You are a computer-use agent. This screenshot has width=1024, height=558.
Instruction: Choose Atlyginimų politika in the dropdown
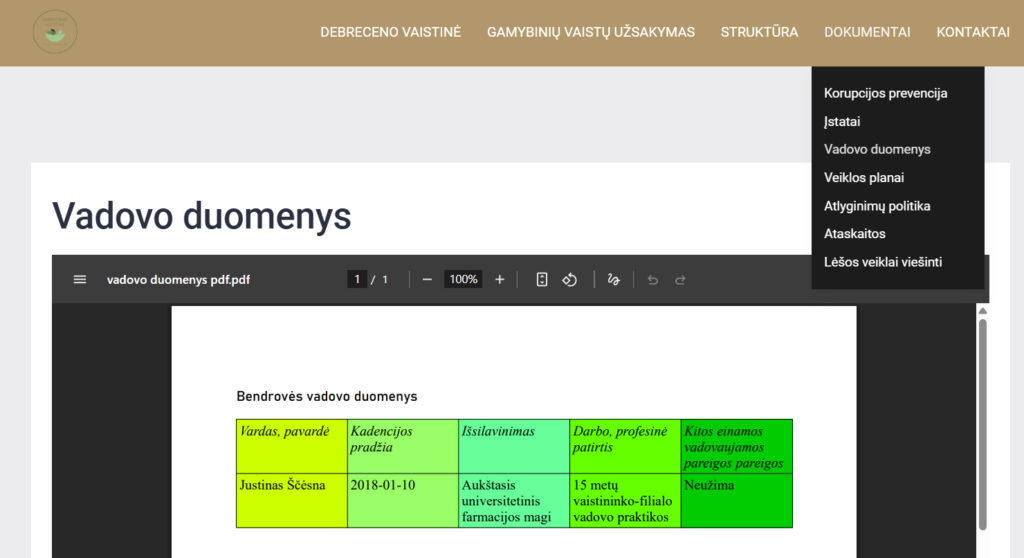[877, 206]
